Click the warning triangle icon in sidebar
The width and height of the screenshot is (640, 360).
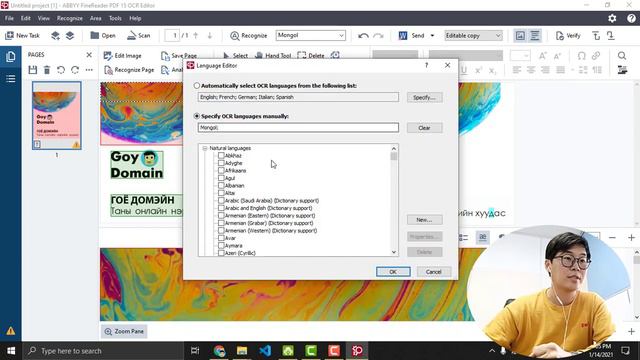point(11,331)
